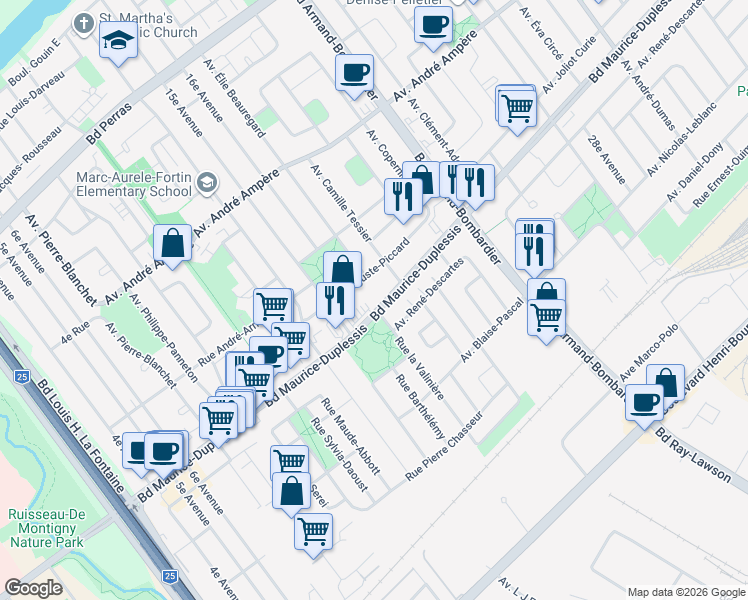Select the 4e Rue label
The height and width of the screenshot is (600, 748).
click(75, 333)
